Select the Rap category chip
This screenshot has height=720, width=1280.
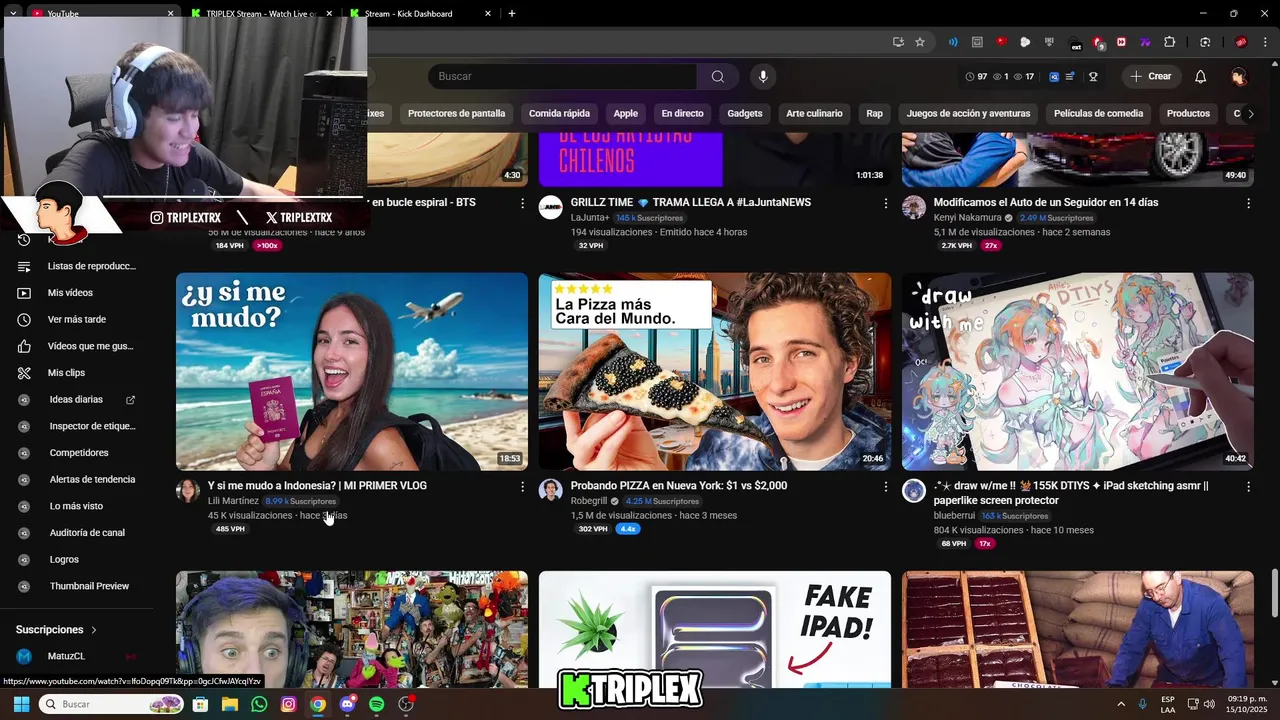[x=875, y=113]
